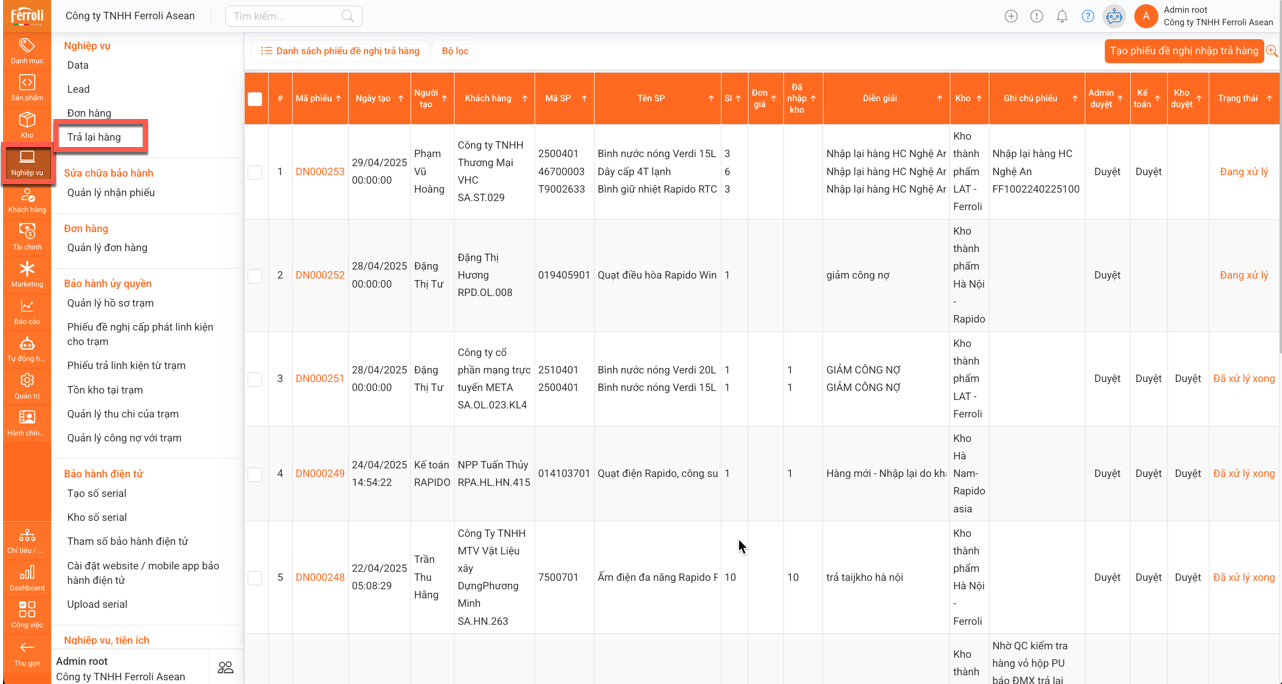Select the Nghiệp vụ sidebar icon

pos(27,163)
